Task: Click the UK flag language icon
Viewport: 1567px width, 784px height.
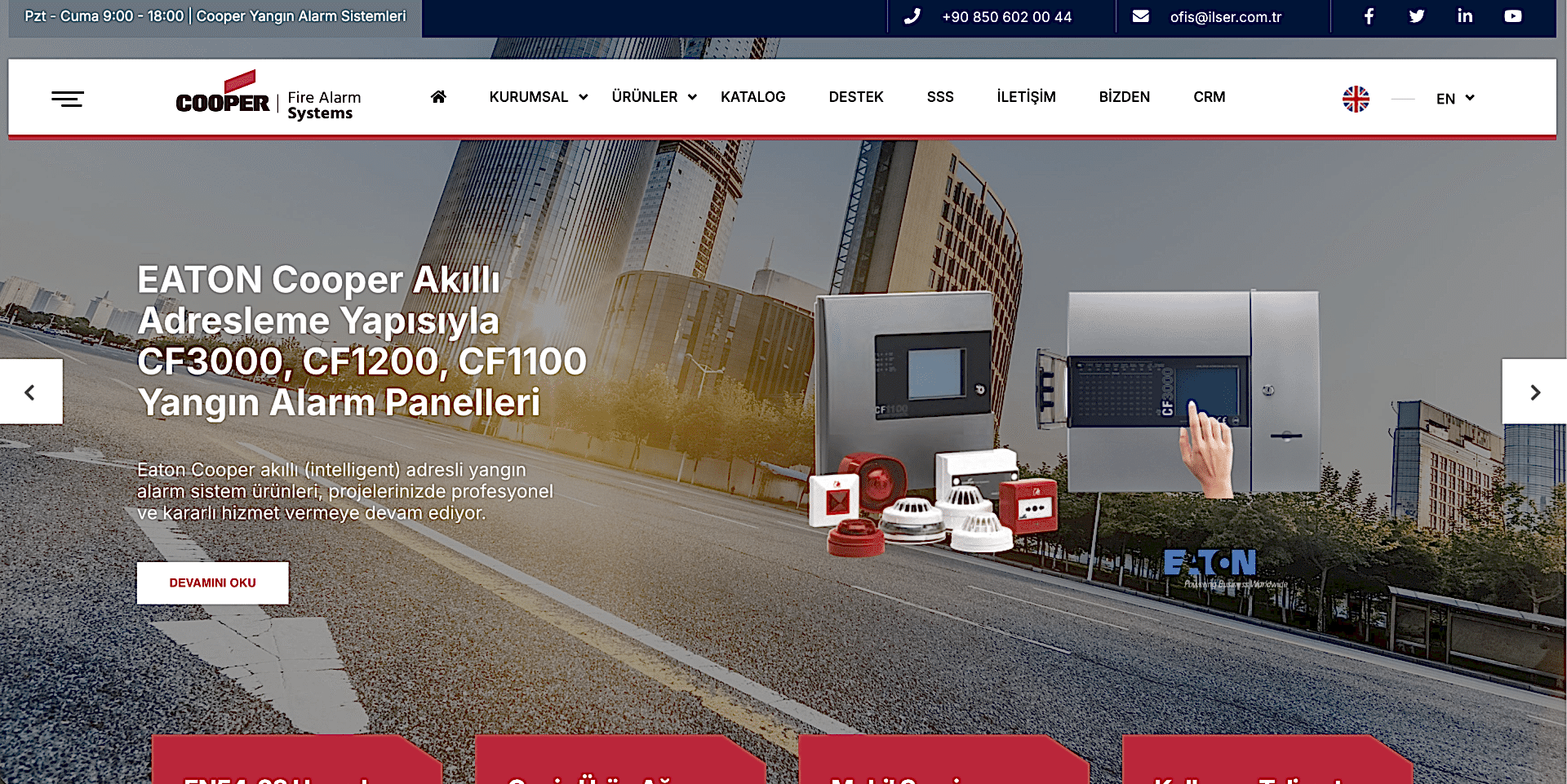Action: pos(1356,99)
